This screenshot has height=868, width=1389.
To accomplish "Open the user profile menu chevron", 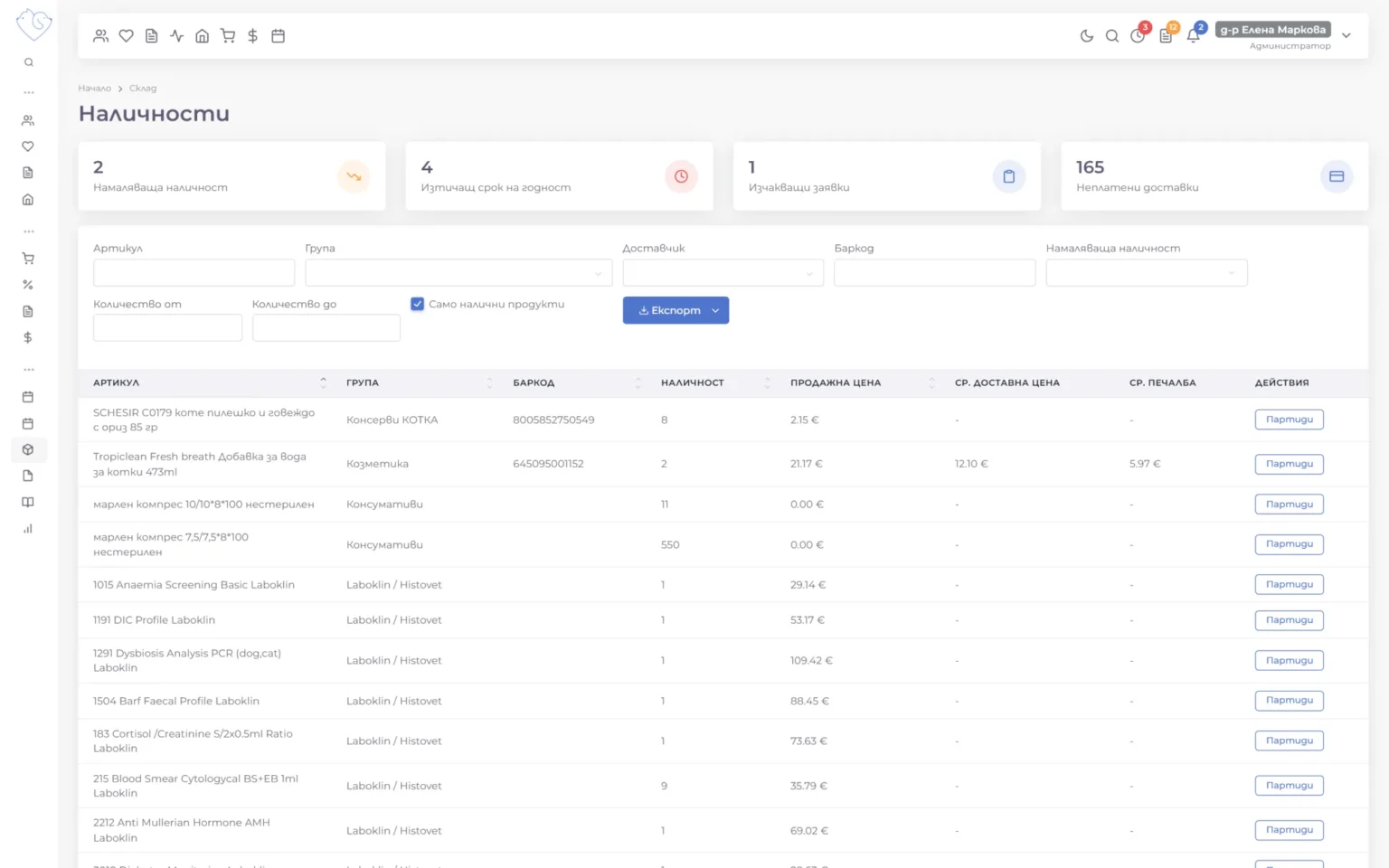I will pyautogui.click(x=1346, y=36).
